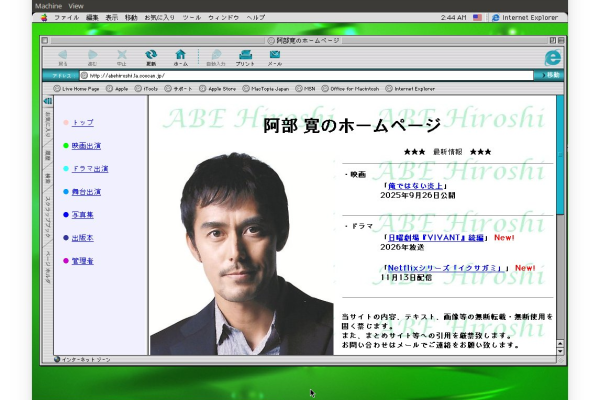Screen dimensions: 600x400
Task: Click the scrollbar down arrow
Action: coord(560,351)
